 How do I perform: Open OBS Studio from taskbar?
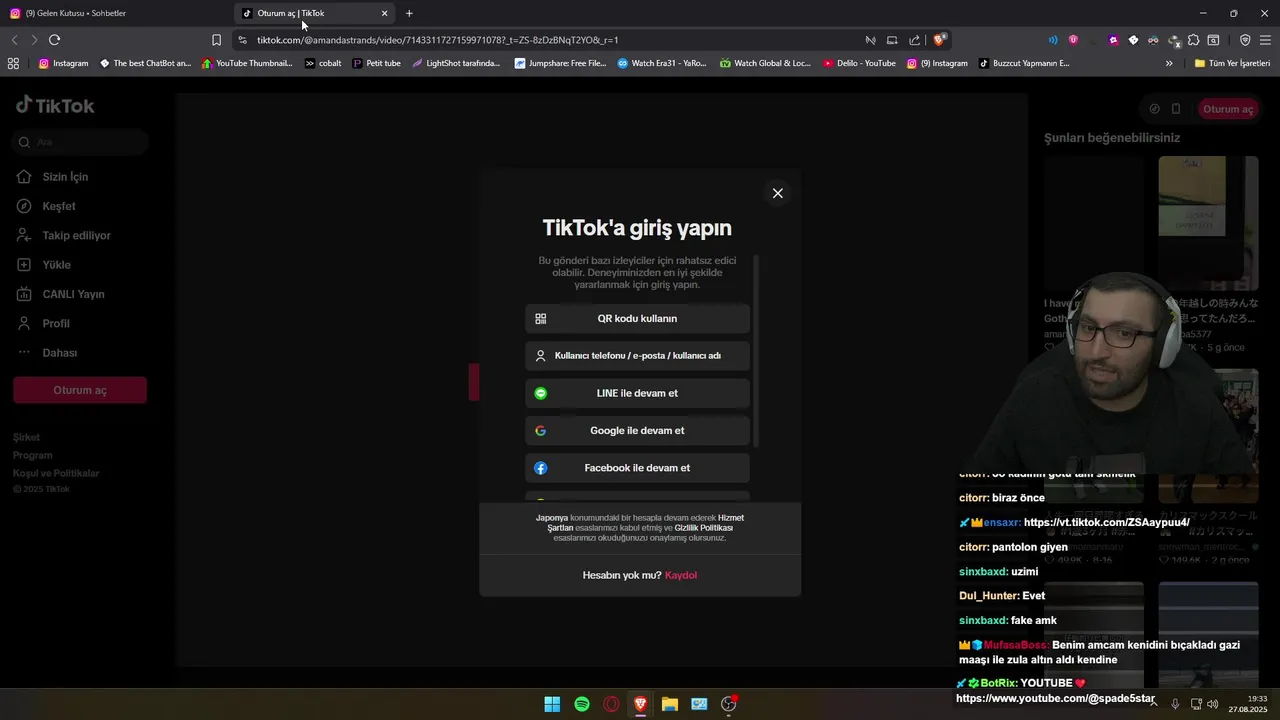pos(729,704)
